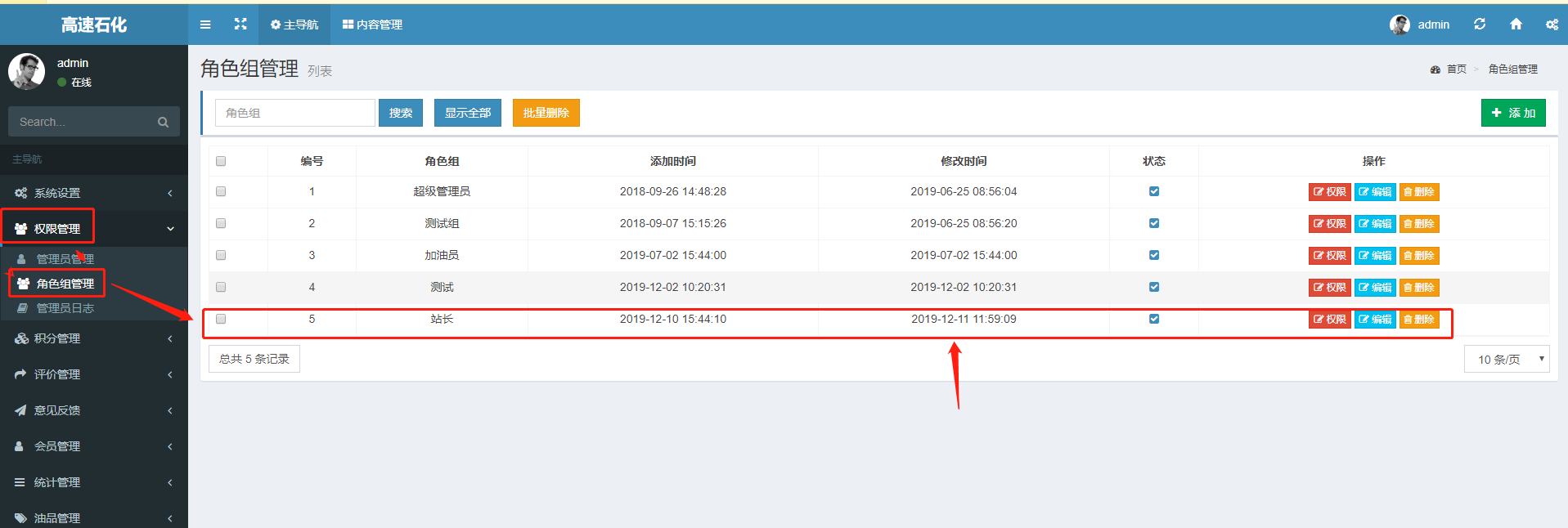Click the refresh icon in top bar
Image resolution: width=1568 pixels, height=528 pixels.
[1480, 25]
